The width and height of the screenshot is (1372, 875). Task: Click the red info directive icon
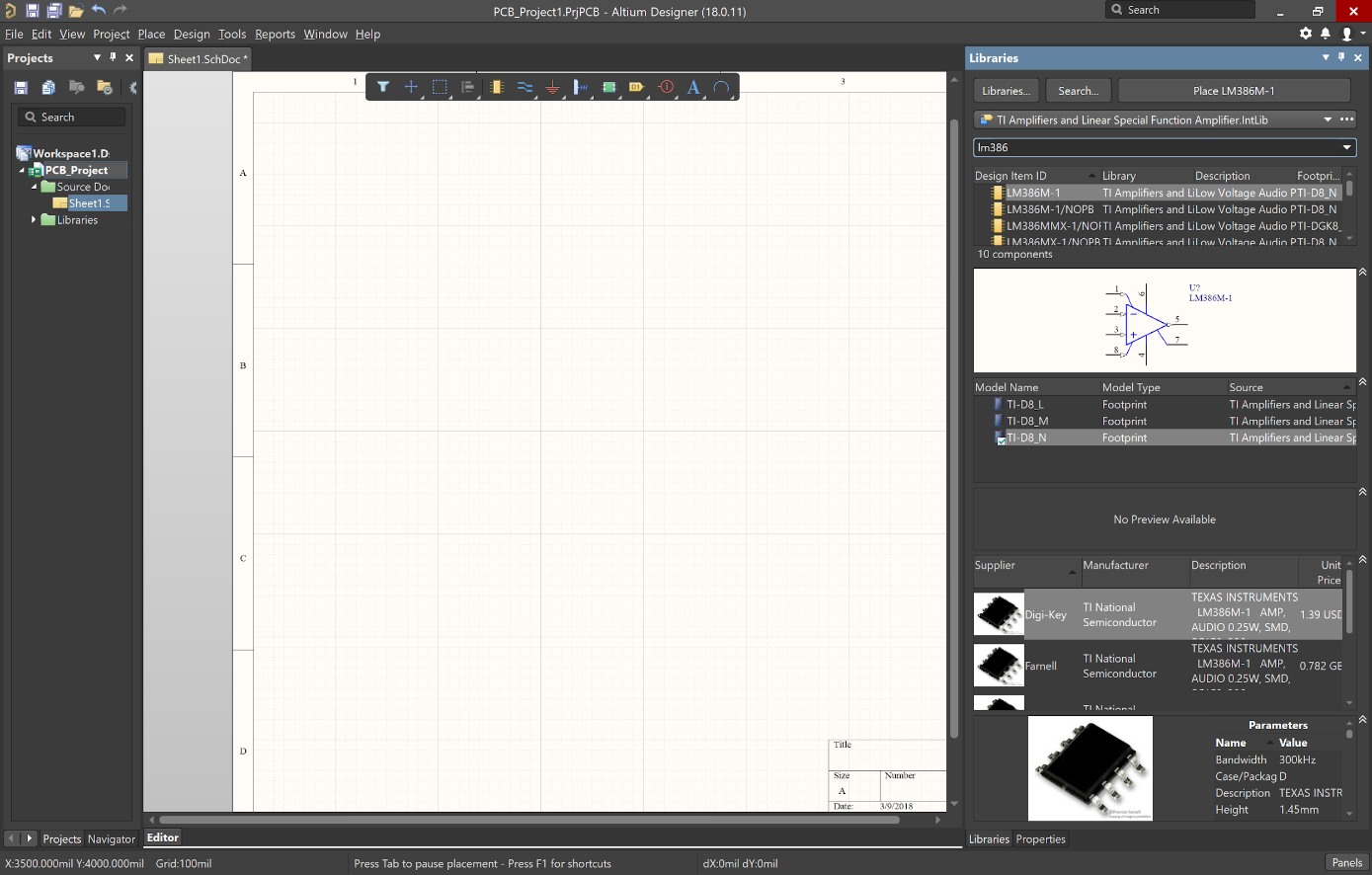pos(666,87)
